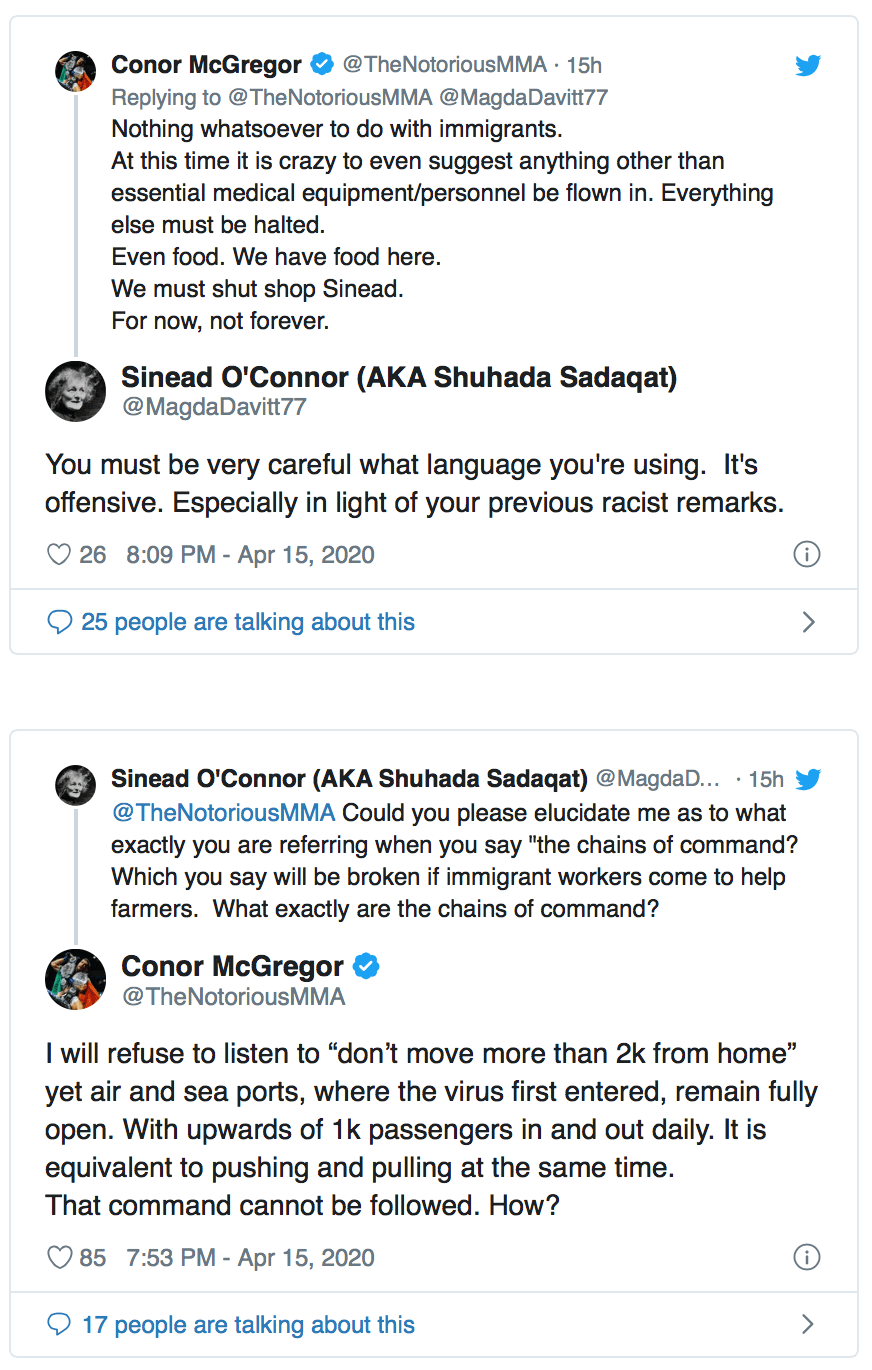Viewport: 872px width, 1370px height.
Task: Click the info icon on the bottom tweet
Action: tap(807, 1257)
